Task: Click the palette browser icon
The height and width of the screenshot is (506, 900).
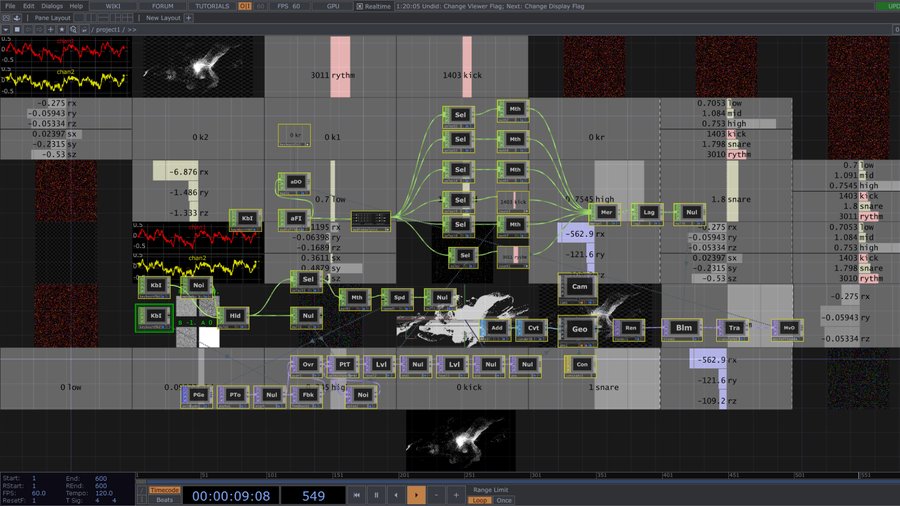Action: pos(6,18)
